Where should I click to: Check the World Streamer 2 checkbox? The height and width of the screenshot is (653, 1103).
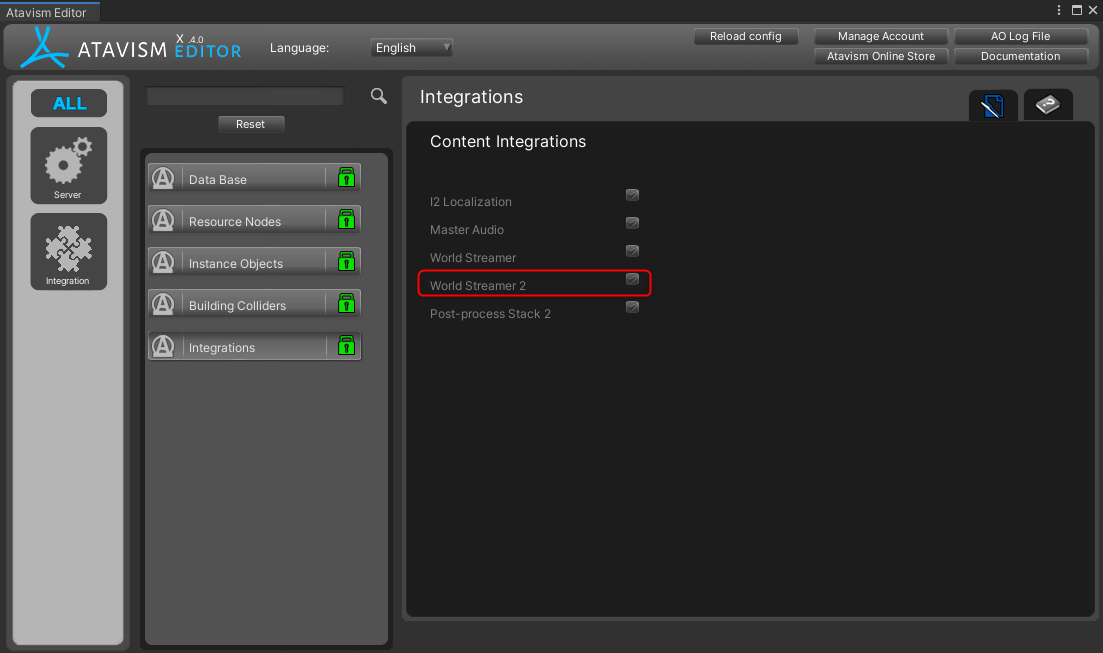632,279
